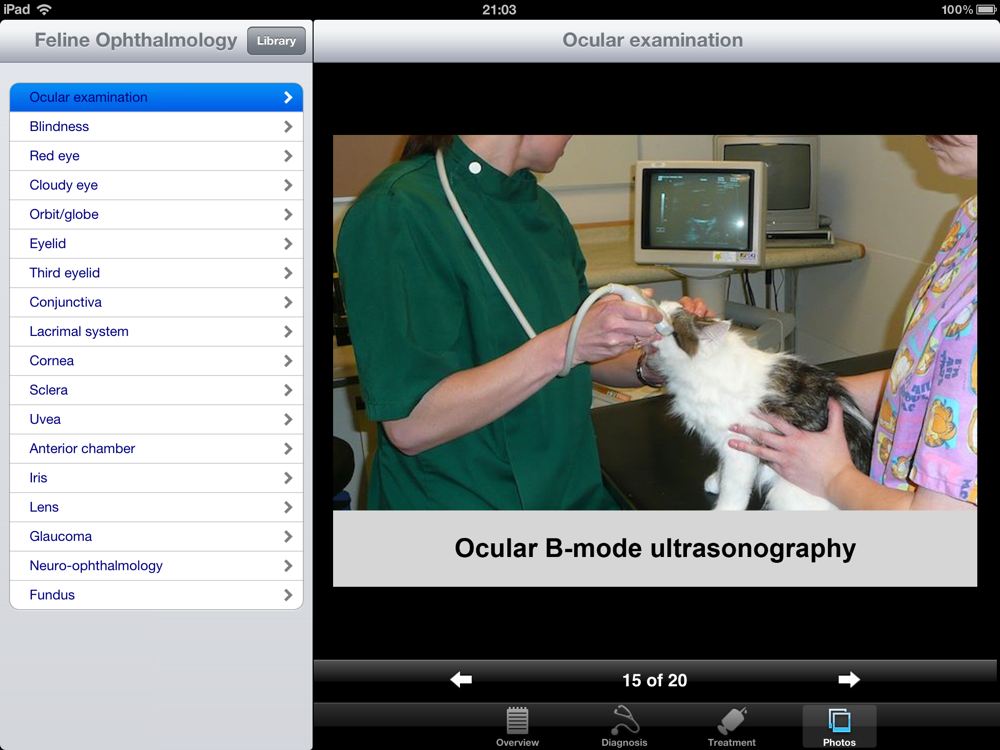This screenshot has width=1000, height=750.
Task: Switch to the Diagnosis tab
Action: click(624, 727)
